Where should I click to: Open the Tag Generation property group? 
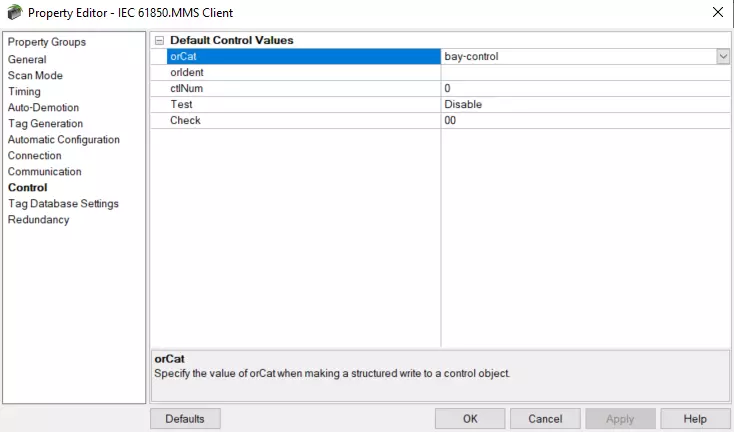[x=45, y=124]
